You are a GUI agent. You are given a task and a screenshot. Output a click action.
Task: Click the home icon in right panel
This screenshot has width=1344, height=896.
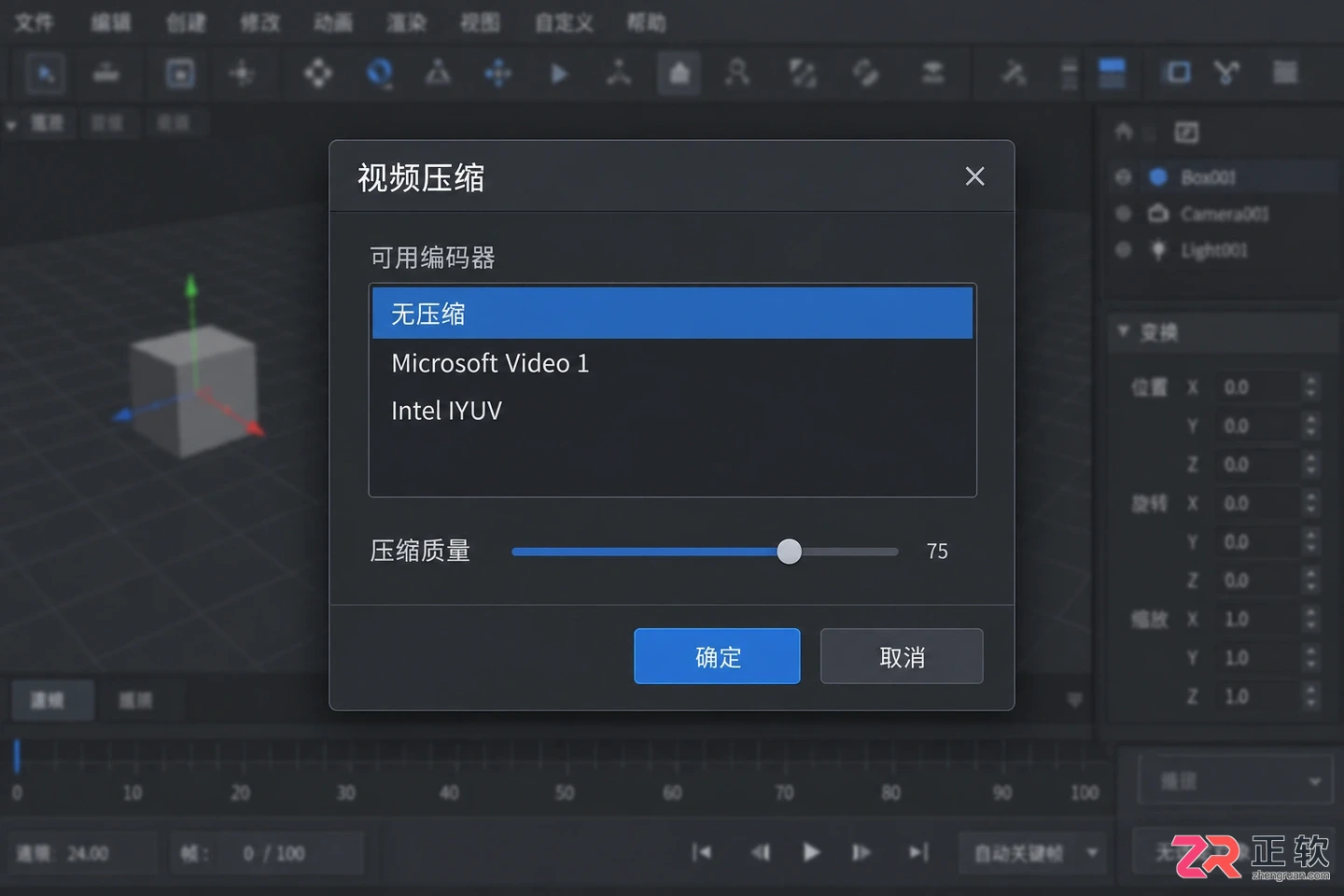coord(1124,132)
